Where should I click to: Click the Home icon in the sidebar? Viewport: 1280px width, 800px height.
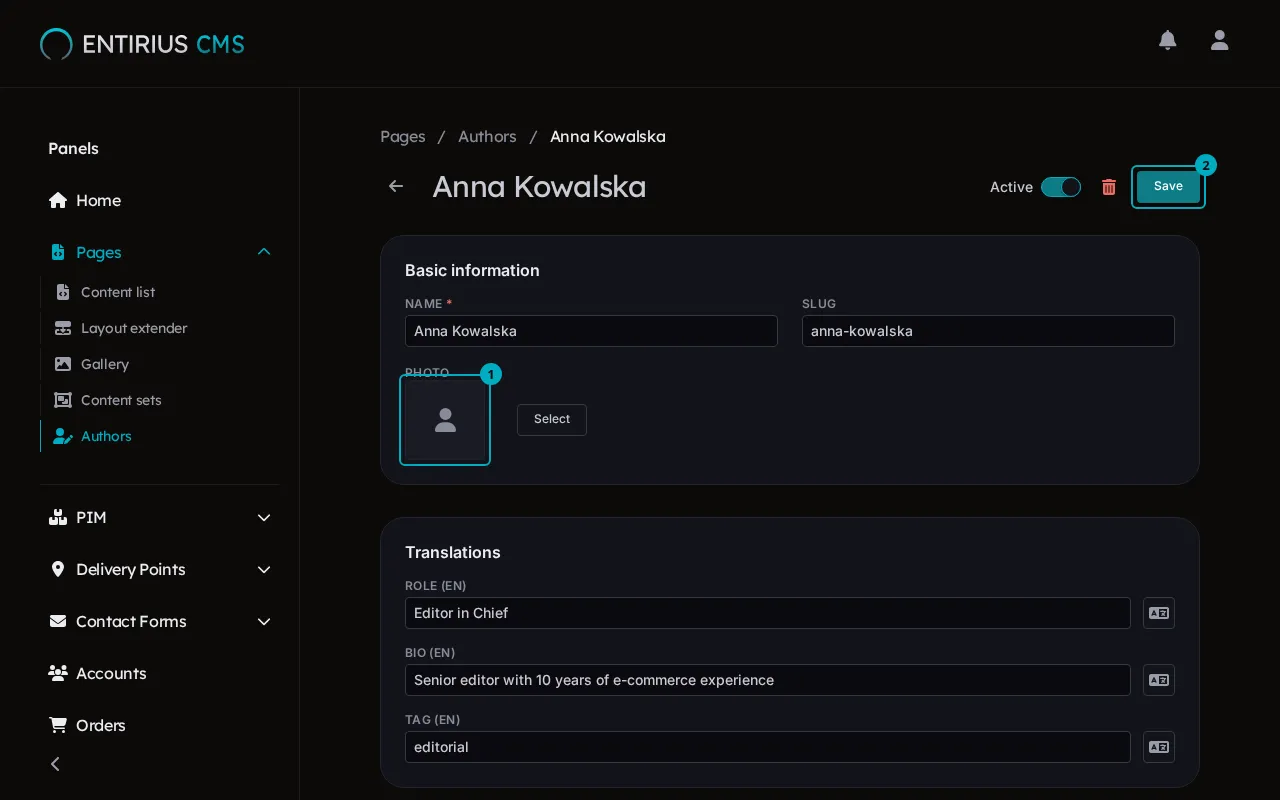pyautogui.click(x=58, y=200)
